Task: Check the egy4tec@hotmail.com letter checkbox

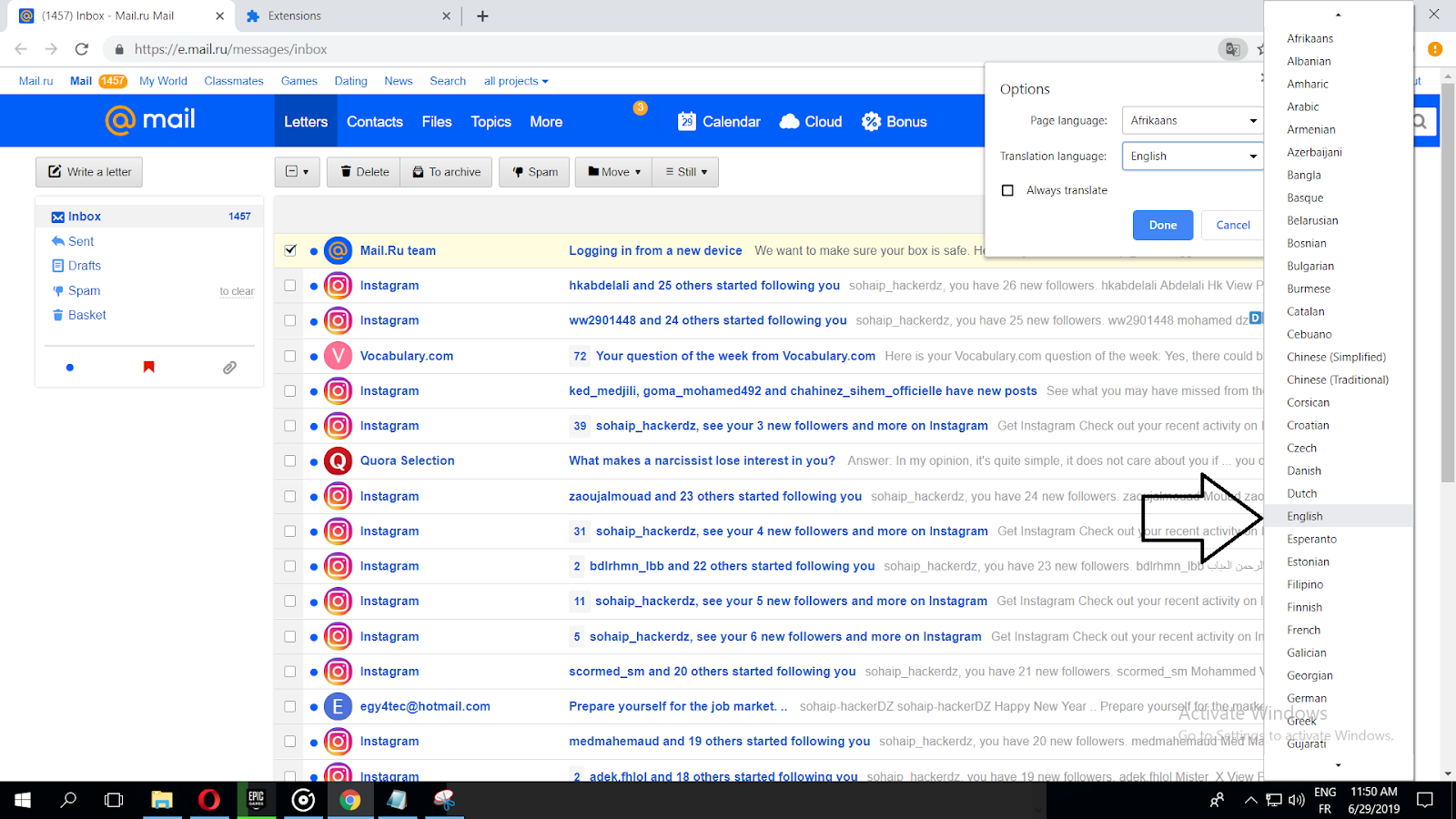Action: [x=290, y=706]
